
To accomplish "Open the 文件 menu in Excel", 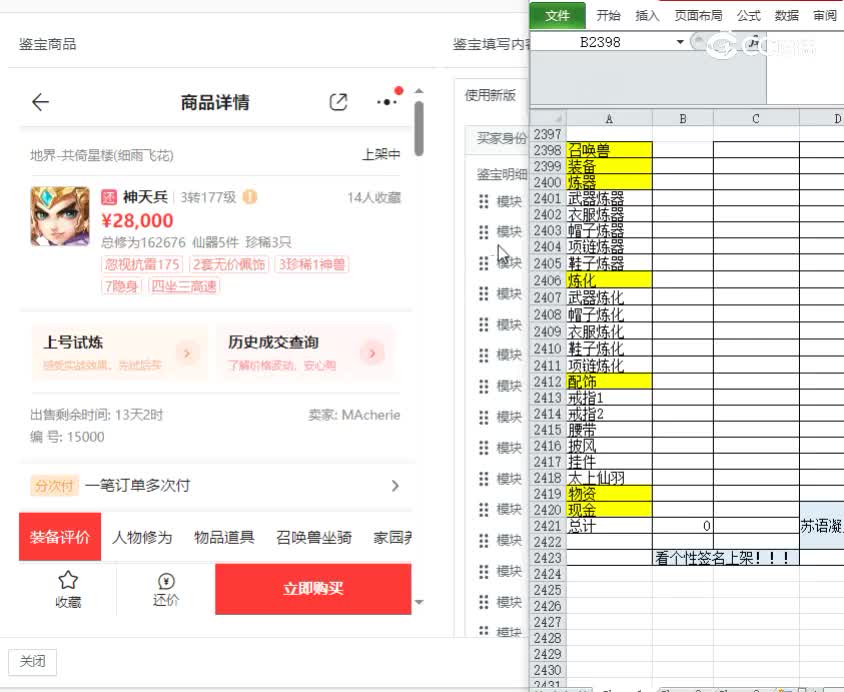I will [557, 16].
